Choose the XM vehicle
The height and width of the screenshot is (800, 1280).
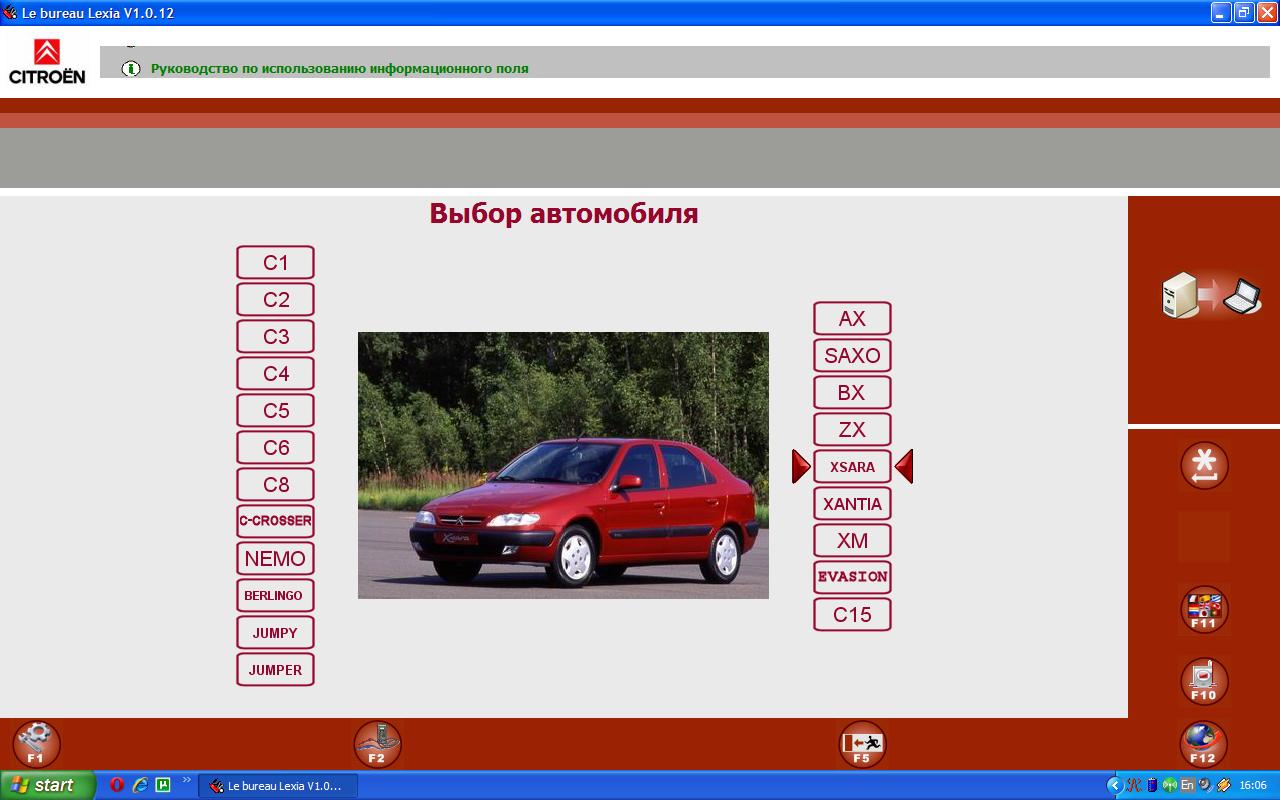[852, 541]
